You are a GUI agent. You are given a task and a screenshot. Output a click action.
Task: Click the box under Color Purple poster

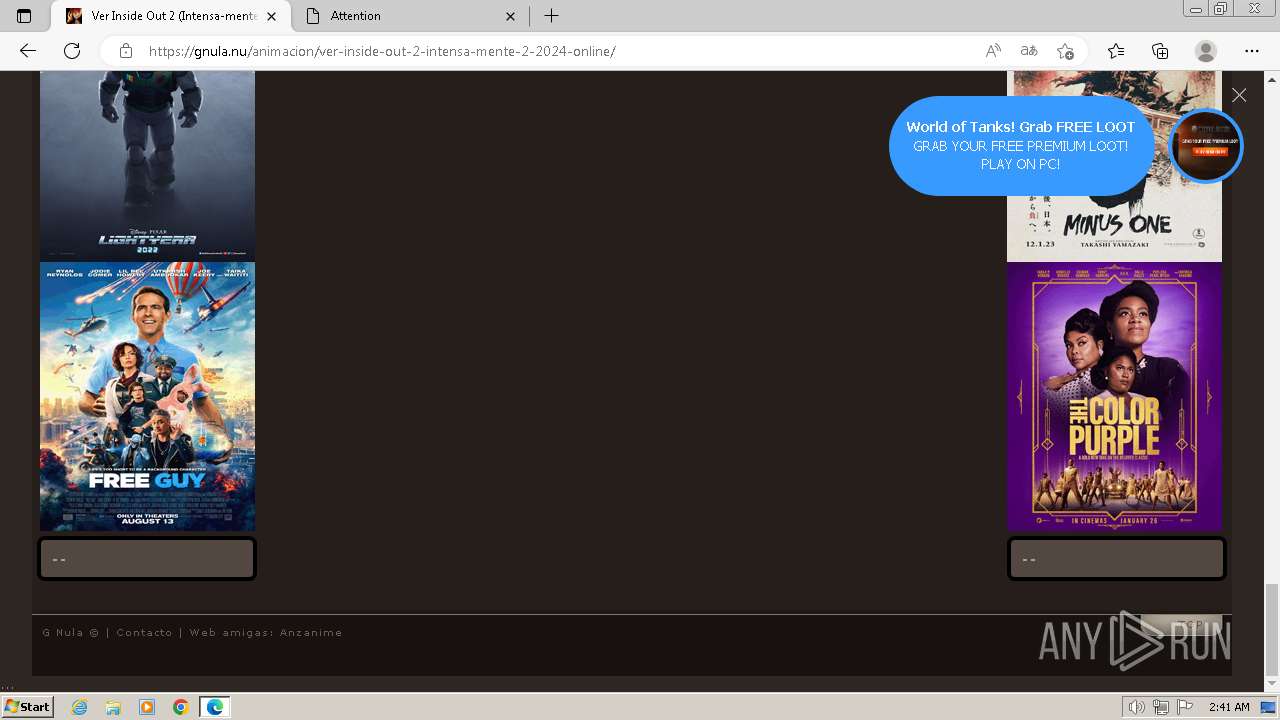1116,559
